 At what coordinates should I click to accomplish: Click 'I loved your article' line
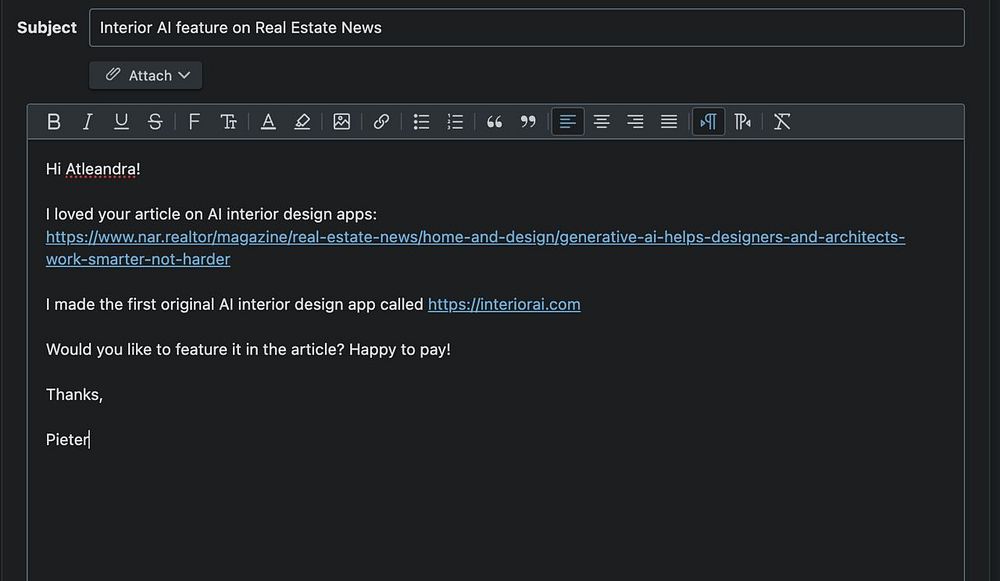211,214
